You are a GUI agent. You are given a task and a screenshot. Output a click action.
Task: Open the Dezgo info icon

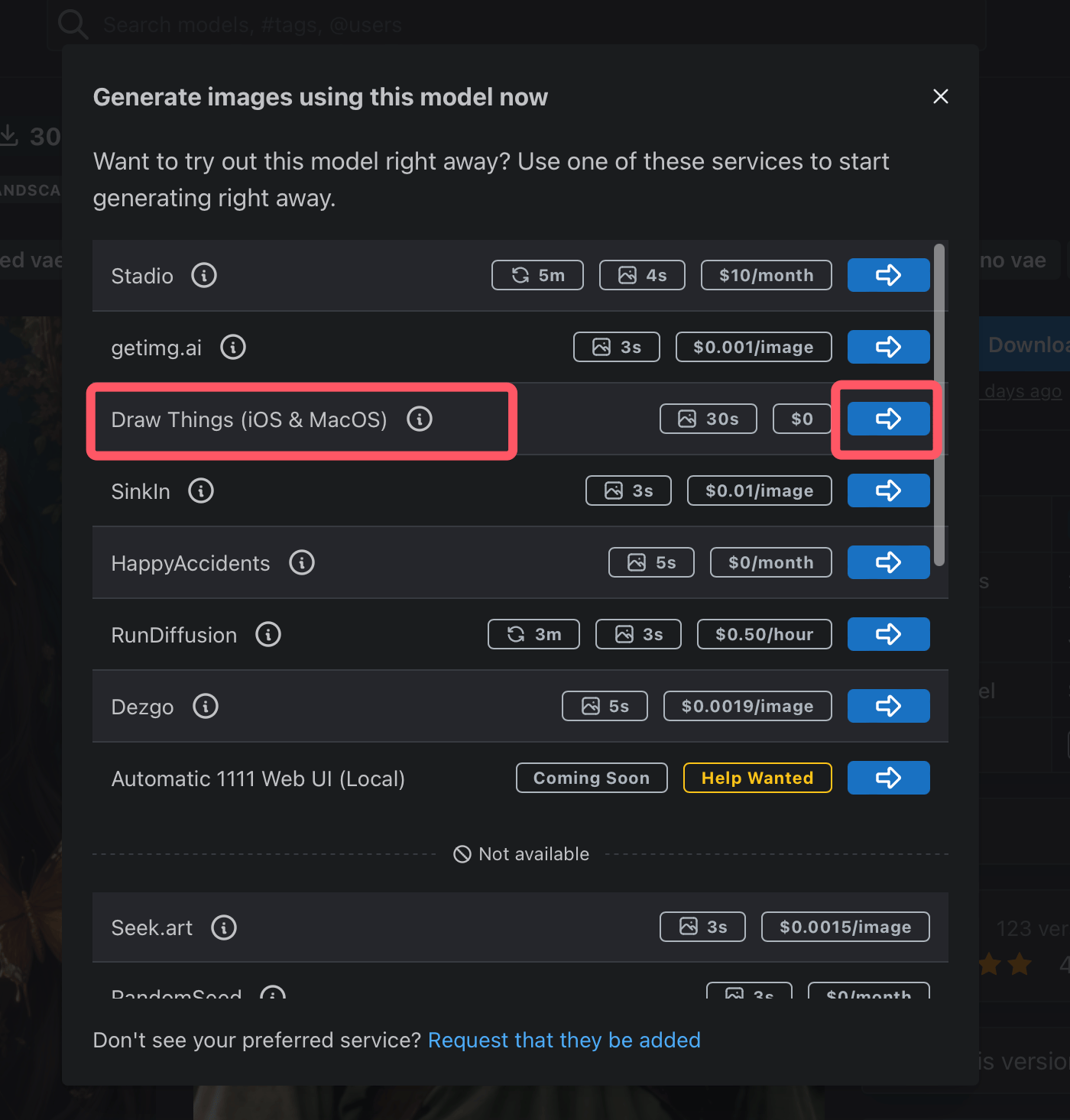(x=206, y=706)
